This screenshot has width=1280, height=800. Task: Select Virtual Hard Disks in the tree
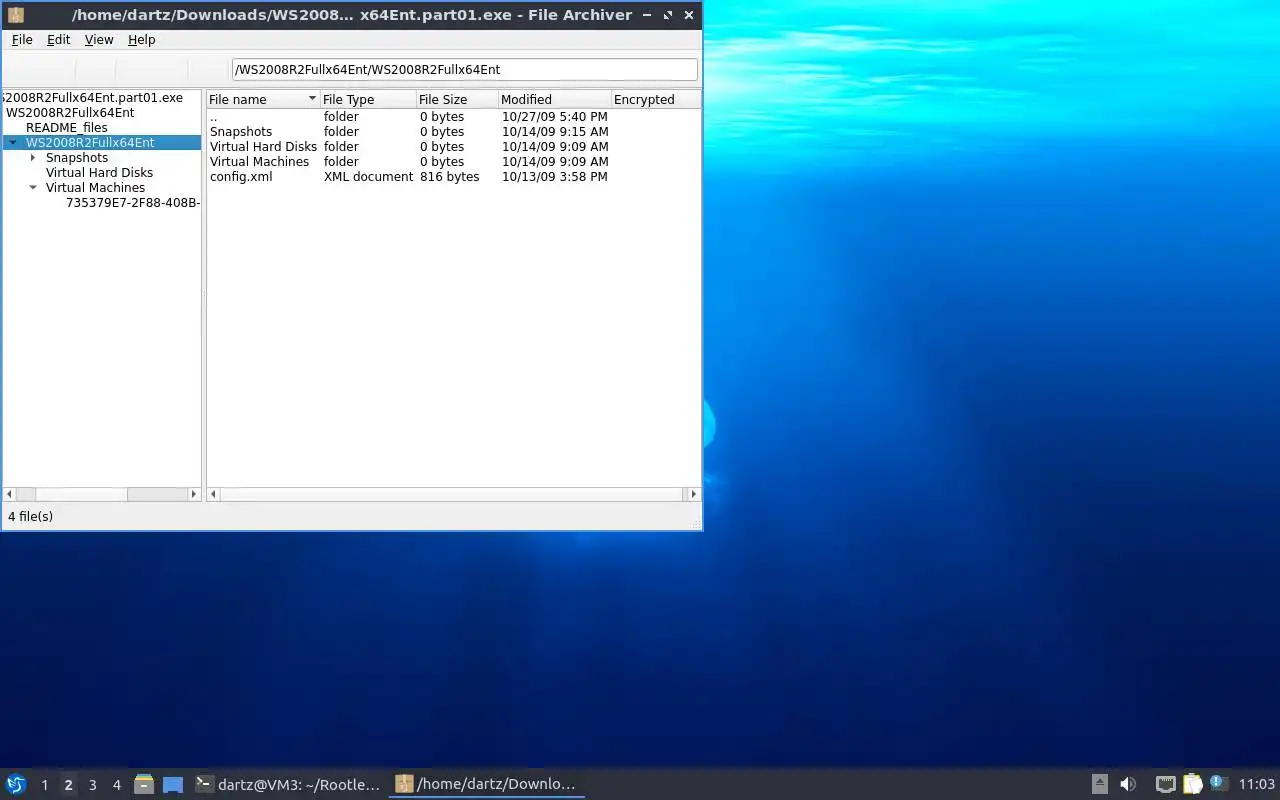click(x=99, y=173)
